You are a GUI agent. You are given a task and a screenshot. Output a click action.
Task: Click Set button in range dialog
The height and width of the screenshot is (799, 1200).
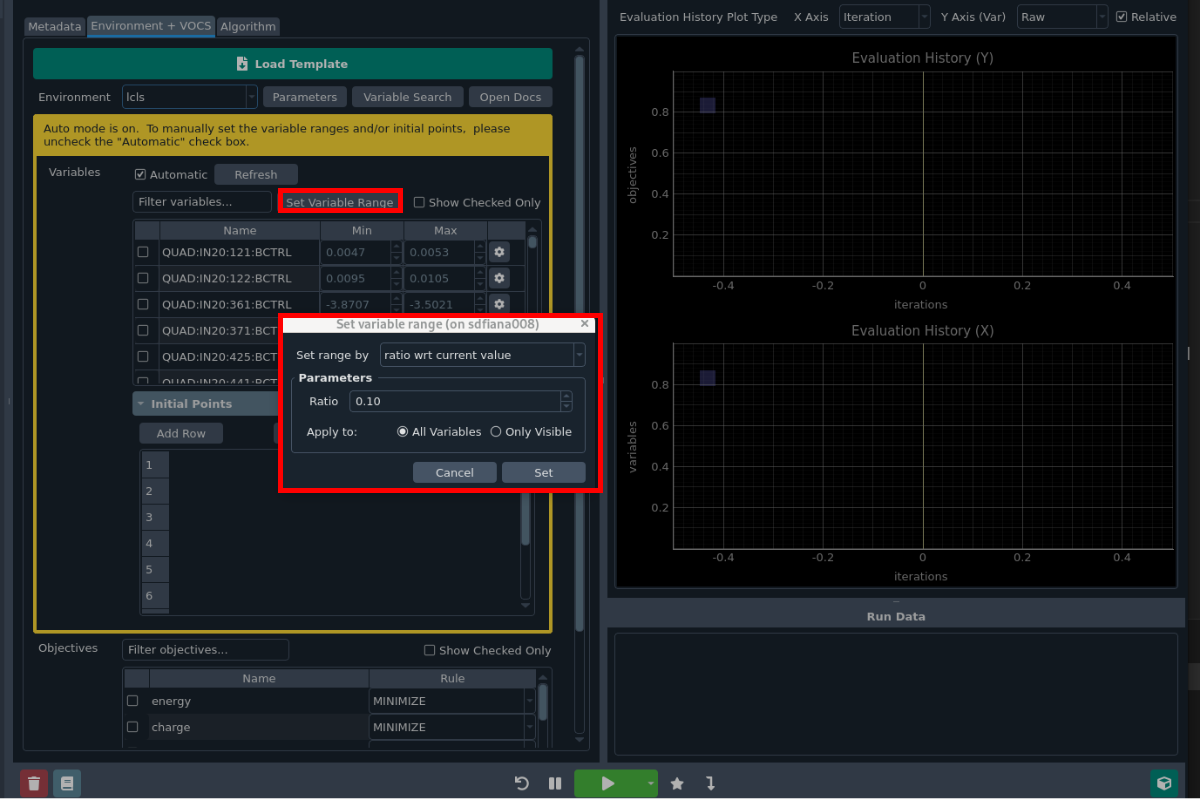click(x=543, y=473)
